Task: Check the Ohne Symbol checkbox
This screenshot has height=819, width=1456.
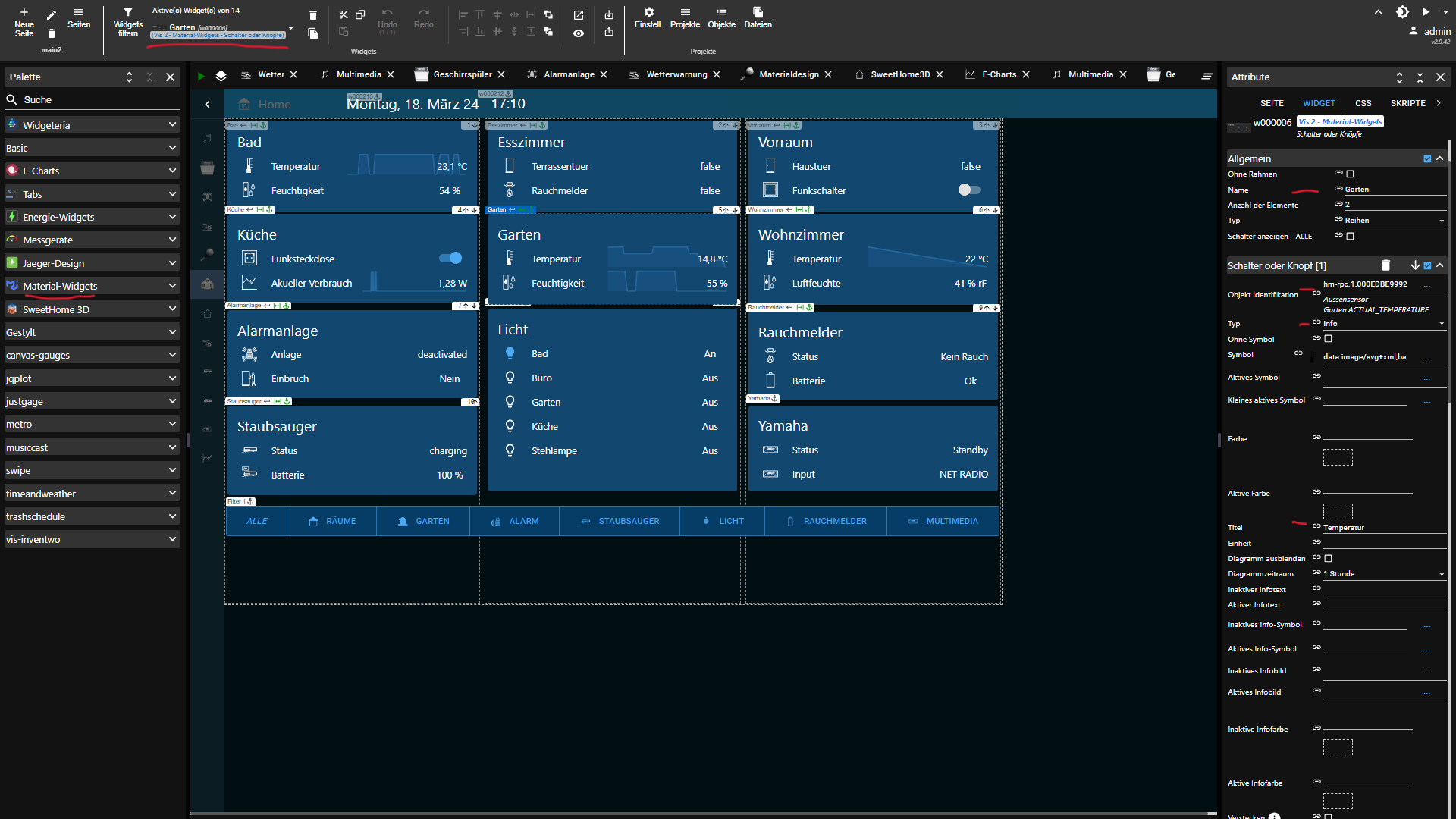Action: tap(1328, 339)
